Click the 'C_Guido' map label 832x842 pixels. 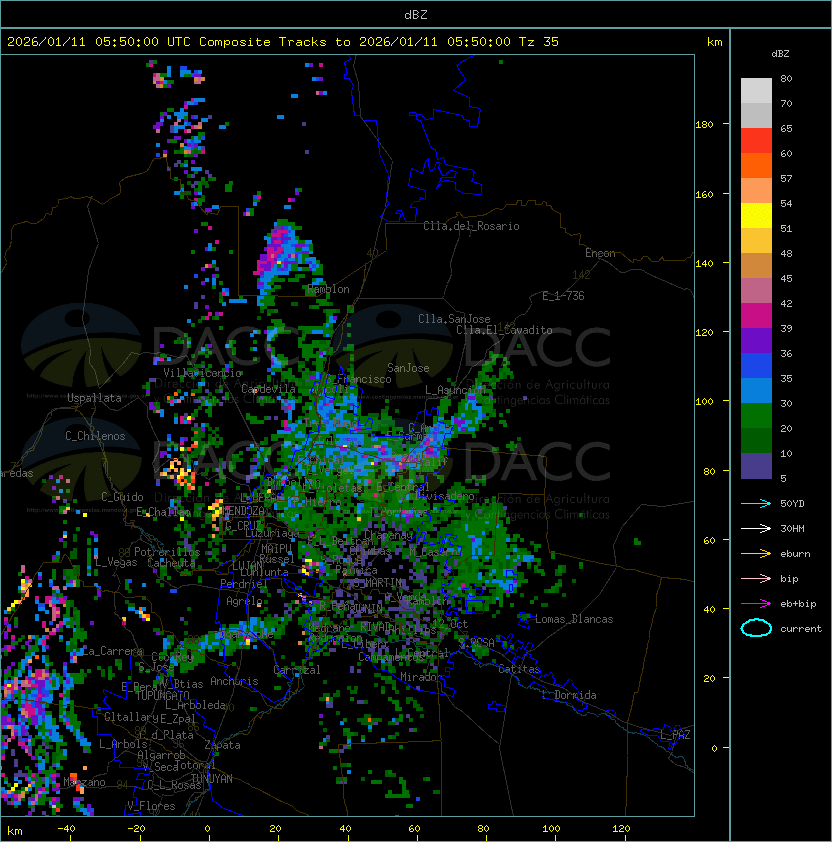coord(122,497)
